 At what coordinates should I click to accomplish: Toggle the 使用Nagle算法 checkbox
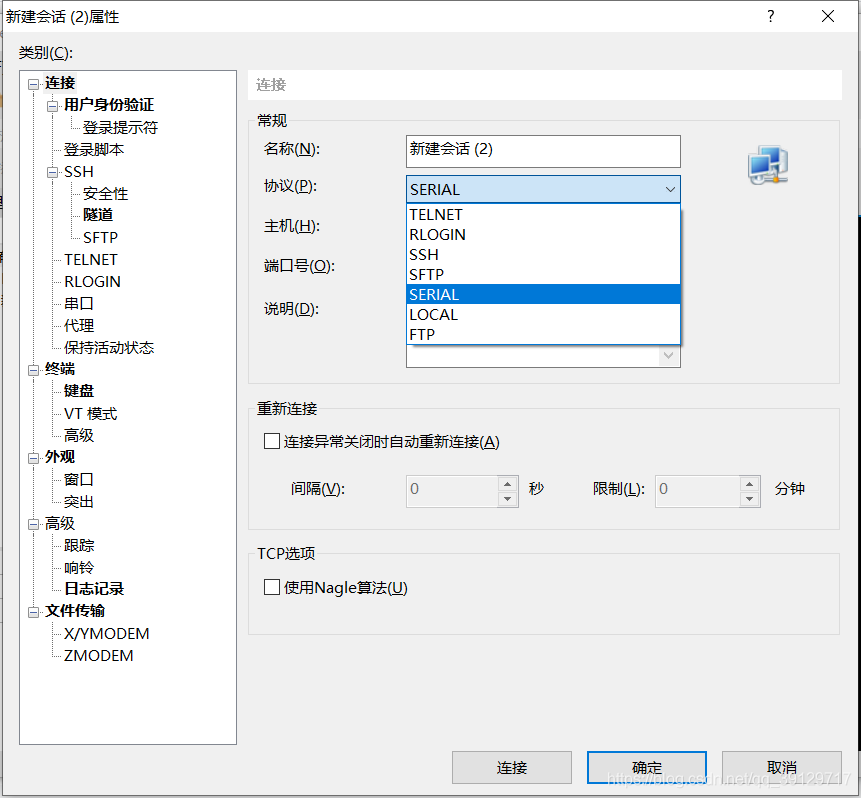point(272,587)
